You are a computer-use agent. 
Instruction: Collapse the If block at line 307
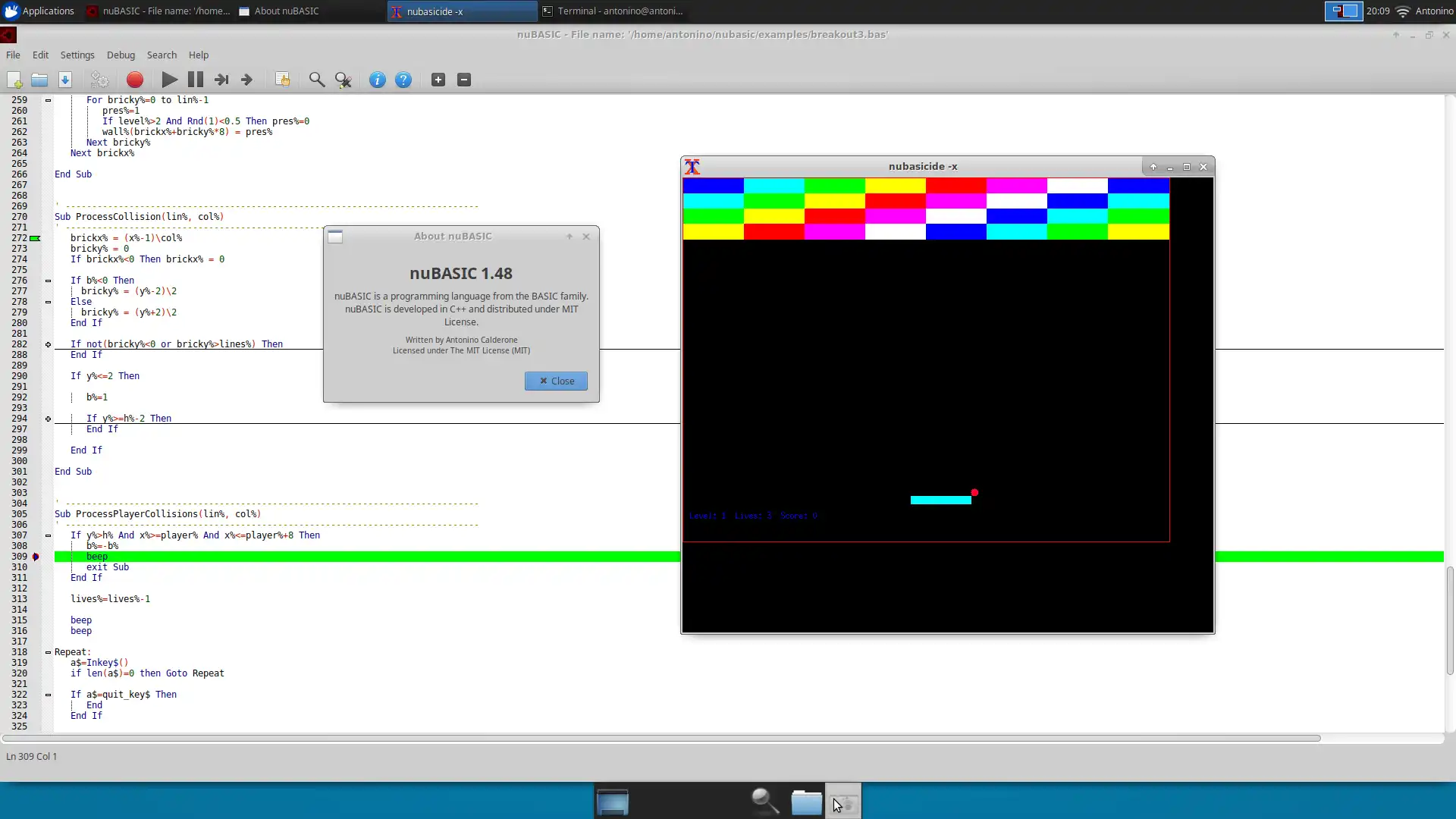[48, 535]
